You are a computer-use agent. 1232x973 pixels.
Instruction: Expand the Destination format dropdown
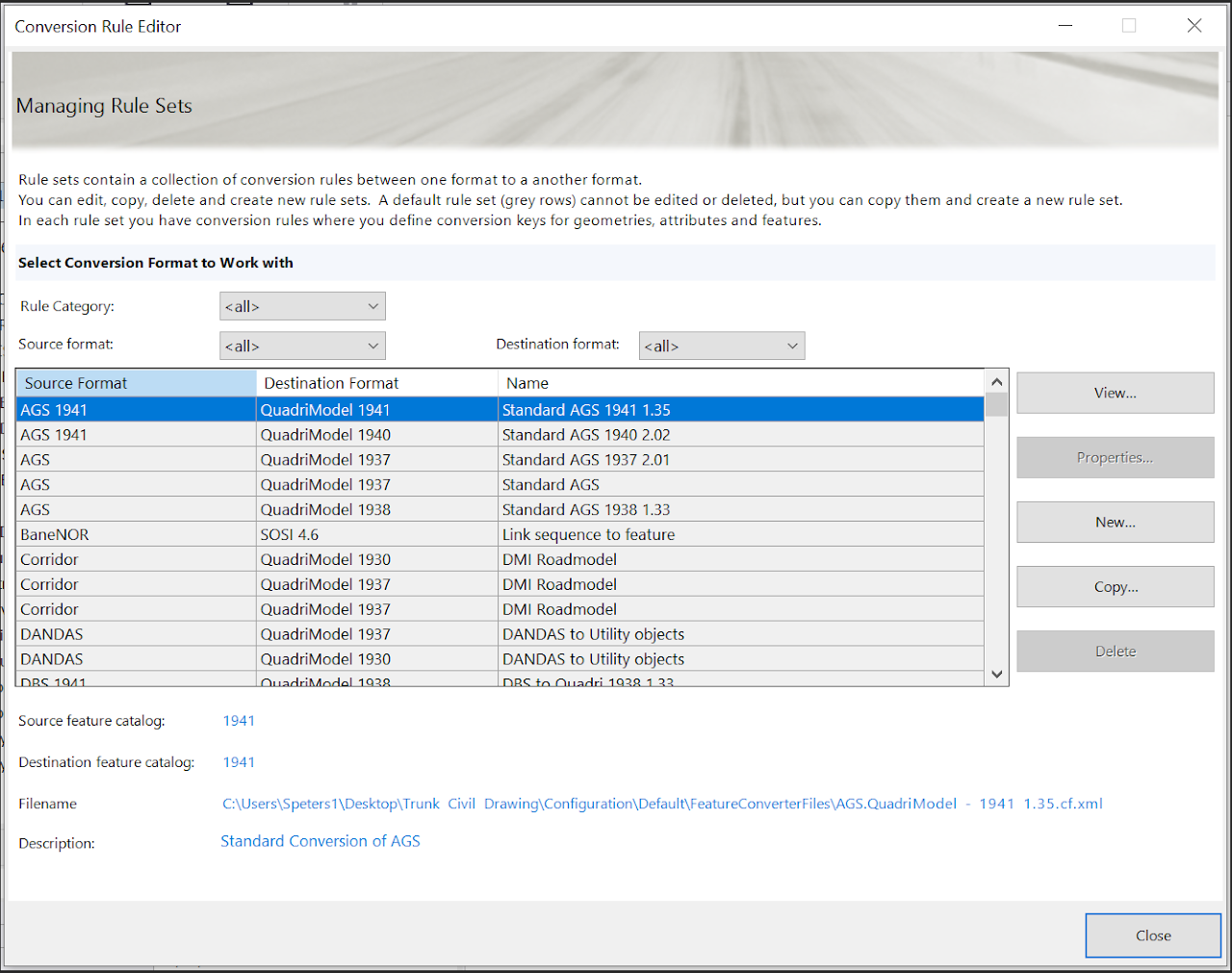click(x=722, y=346)
